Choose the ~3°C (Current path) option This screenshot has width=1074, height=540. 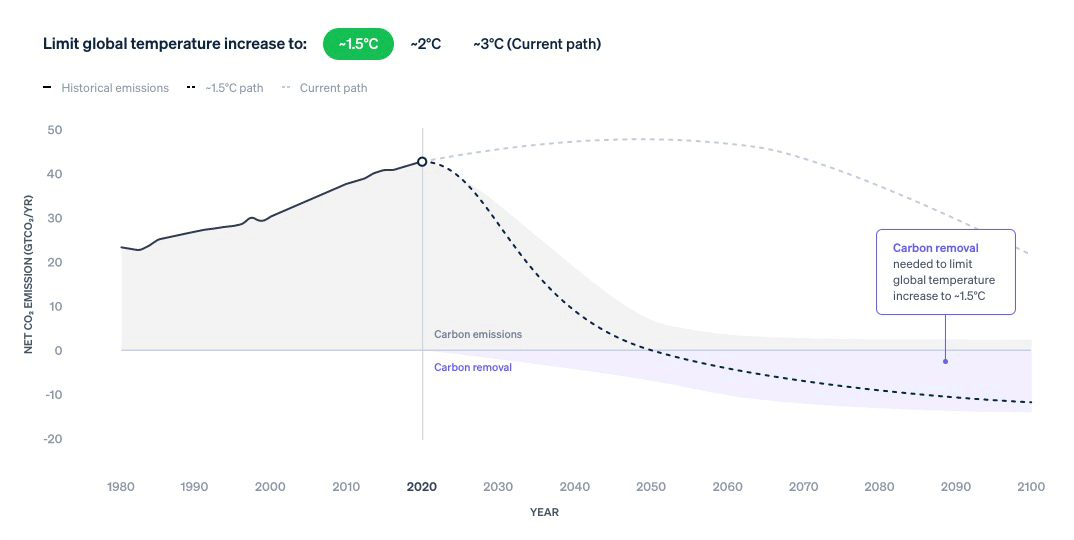click(x=537, y=44)
